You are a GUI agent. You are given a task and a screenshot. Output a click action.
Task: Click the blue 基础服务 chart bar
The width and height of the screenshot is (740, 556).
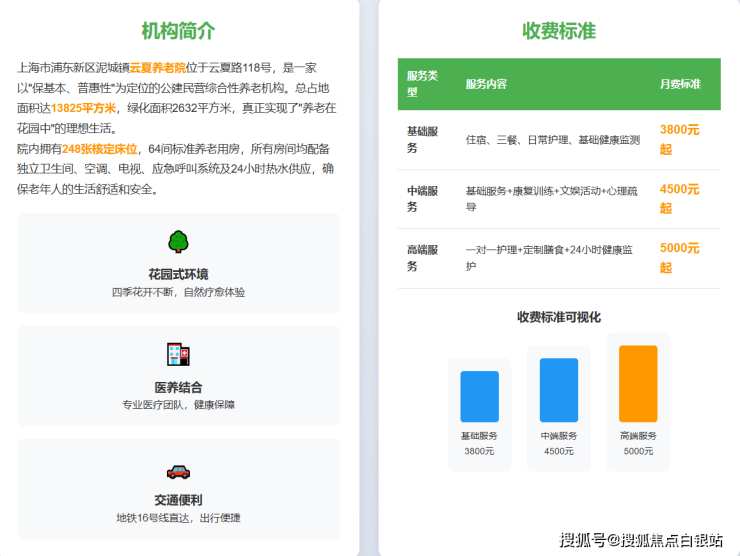pyautogui.click(x=479, y=396)
